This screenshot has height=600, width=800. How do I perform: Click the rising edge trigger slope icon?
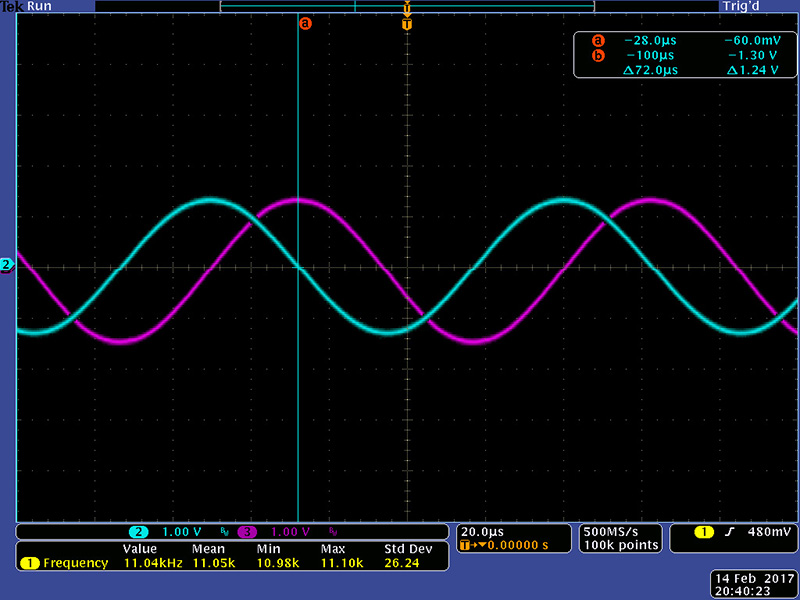click(x=733, y=532)
